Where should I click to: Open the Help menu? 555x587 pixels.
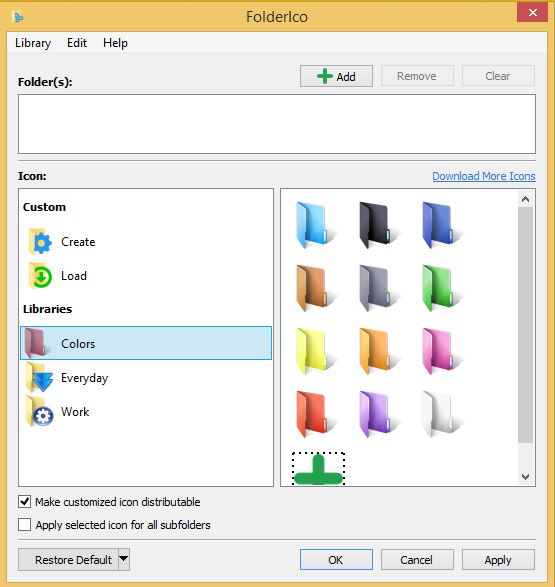(115, 43)
